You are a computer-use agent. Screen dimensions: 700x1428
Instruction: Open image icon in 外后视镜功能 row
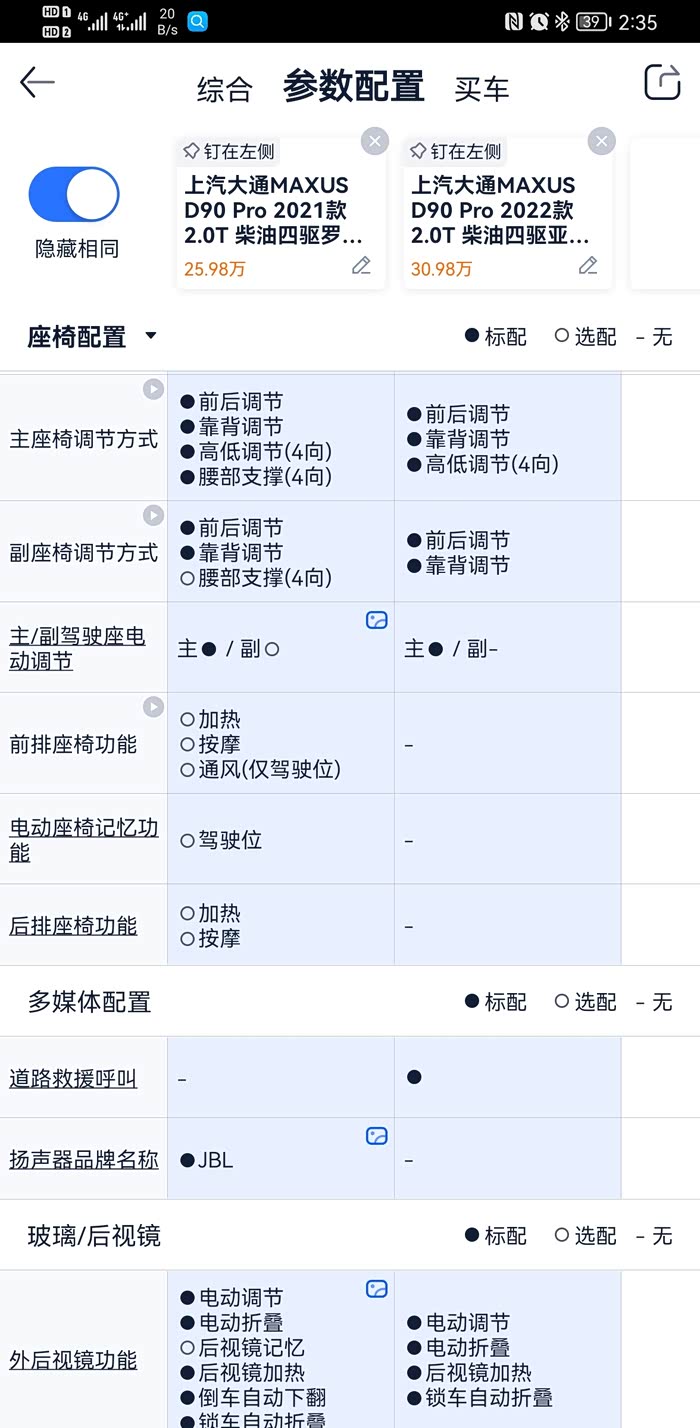pos(376,1289)
